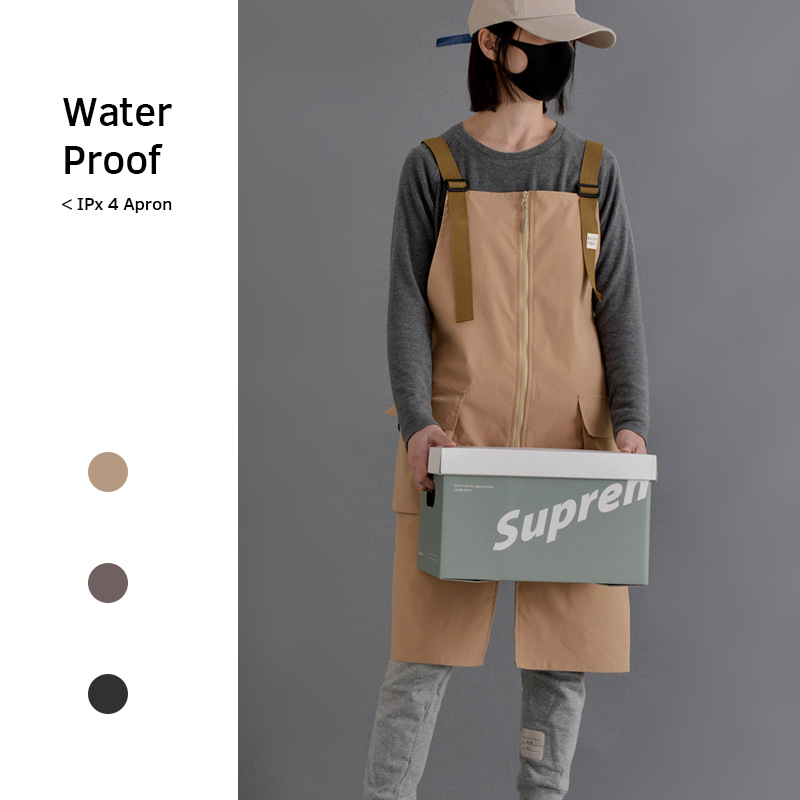Screen dimensions: 800x800
Task: Click the white lid of the box
Action: 542,463
